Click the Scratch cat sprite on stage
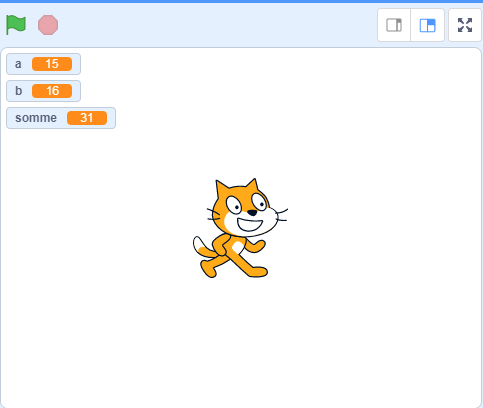The image size is (483, 408). [x=240, y=228]
